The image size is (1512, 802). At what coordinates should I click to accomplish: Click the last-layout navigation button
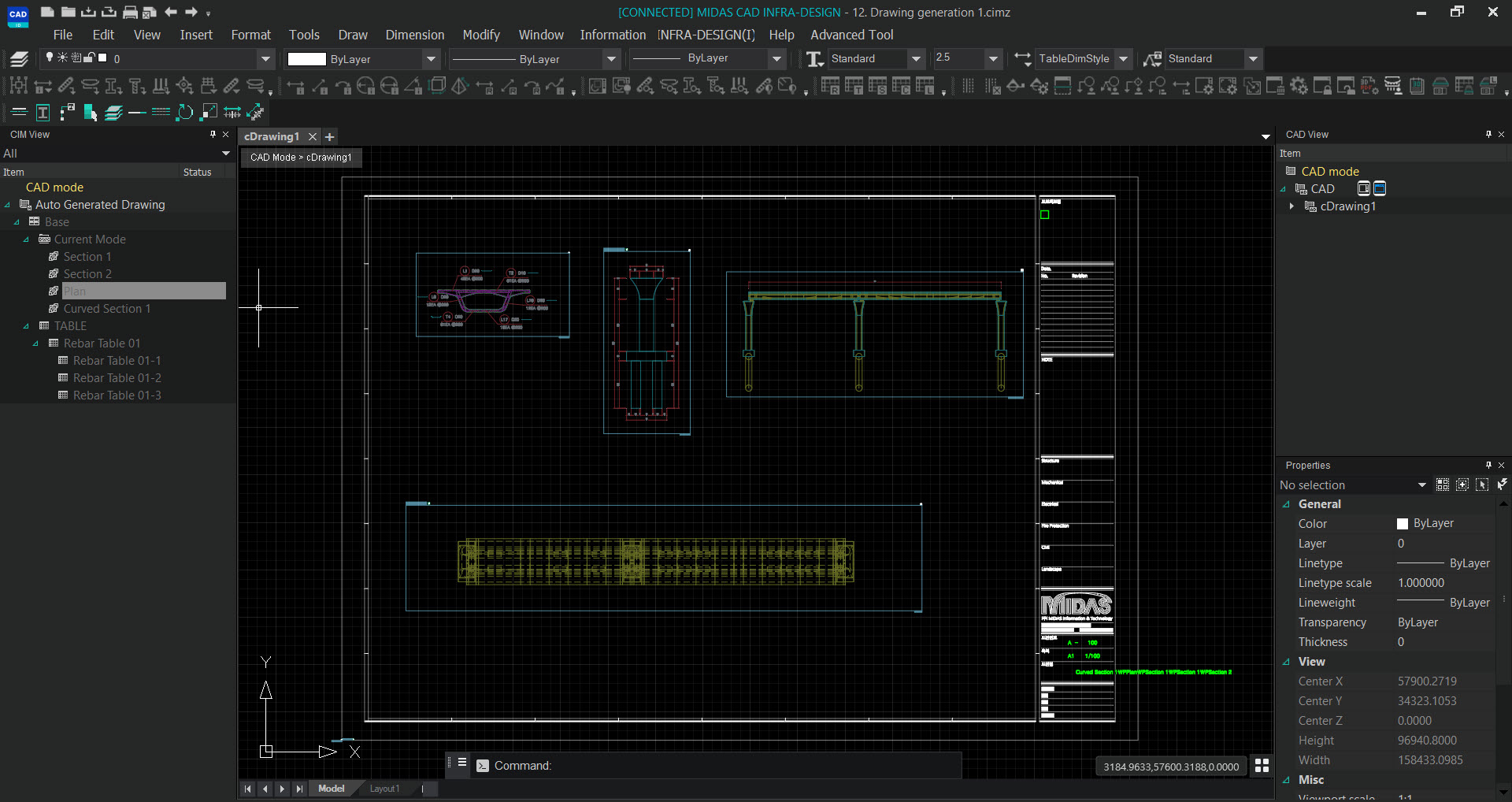pos(299,789)
